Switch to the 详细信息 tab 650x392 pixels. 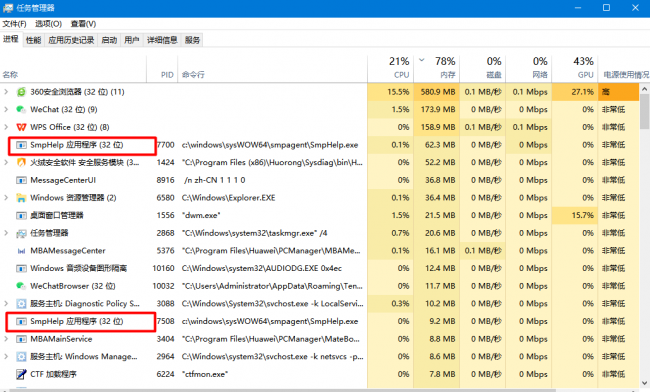(x=162, y=40)
